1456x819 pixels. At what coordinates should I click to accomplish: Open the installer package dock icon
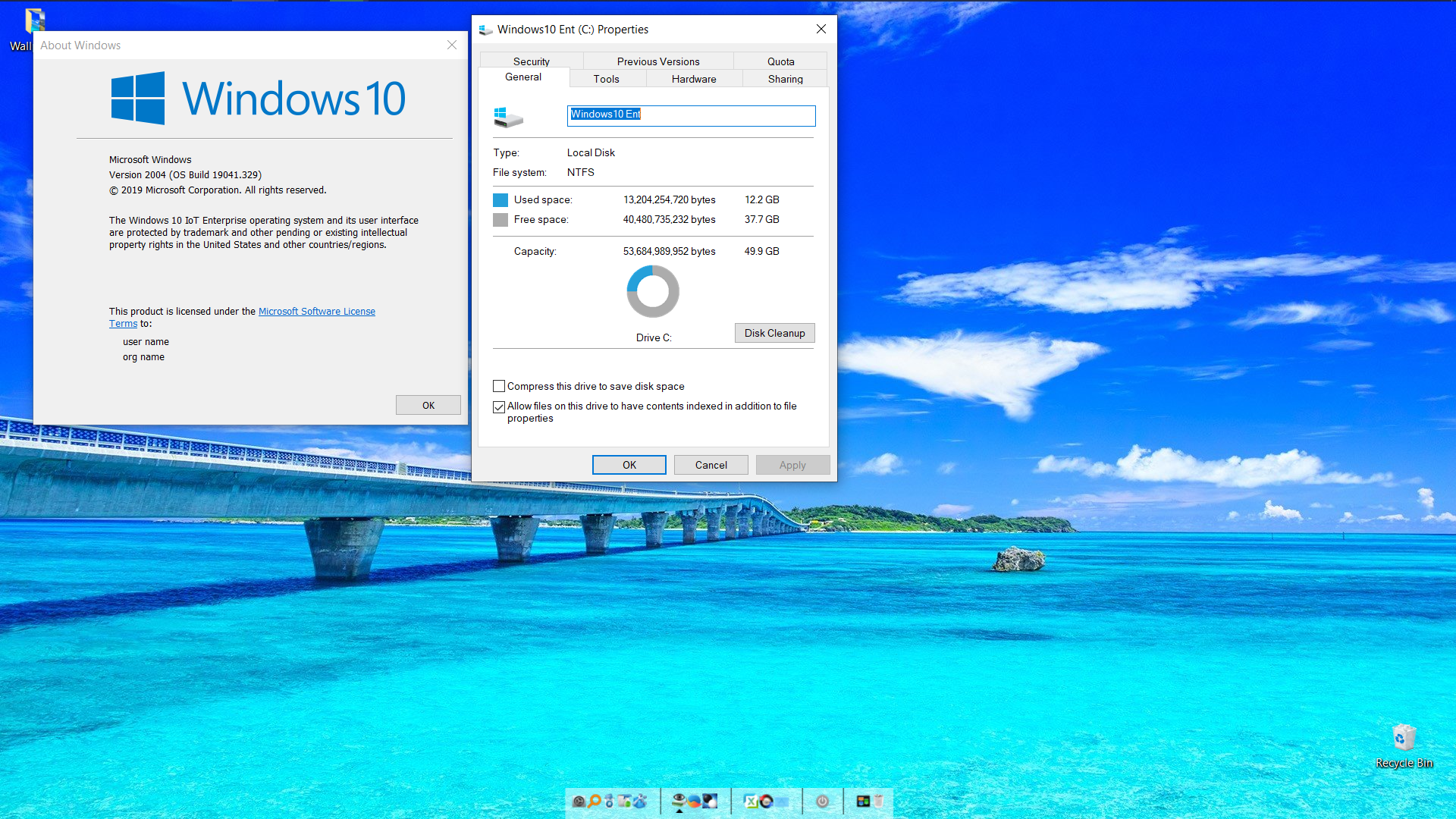(x=625, y=801)
